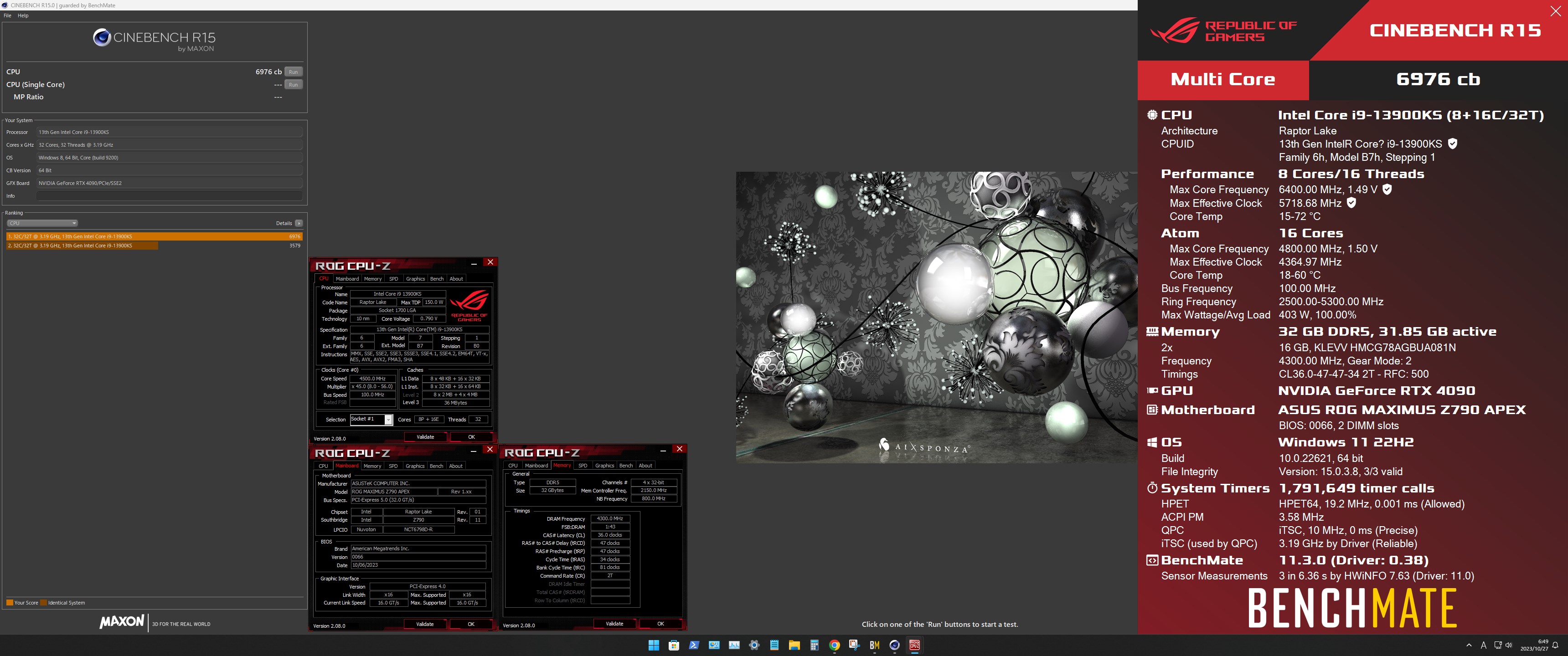Open network status tray icon

point(1498,645)
